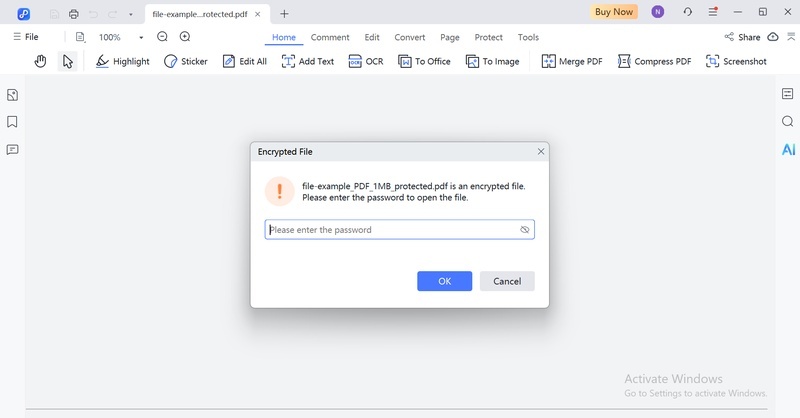Switch to the Comment tab
Screen dimensions: 800x418
330,37
